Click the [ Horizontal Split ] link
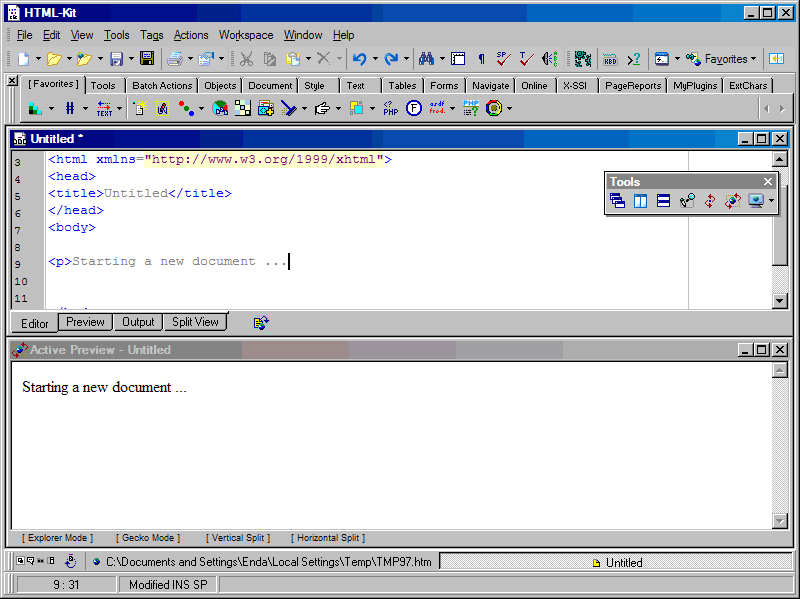The image size is (800, 599). coord(328,538)
